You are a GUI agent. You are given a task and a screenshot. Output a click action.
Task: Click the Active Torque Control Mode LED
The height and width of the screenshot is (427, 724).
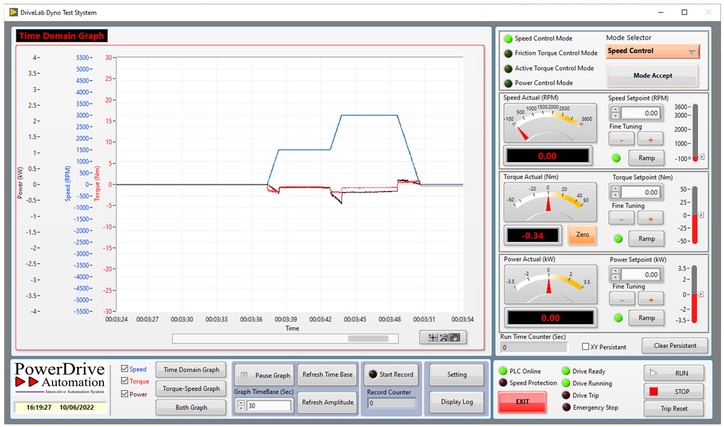point(508,69)
